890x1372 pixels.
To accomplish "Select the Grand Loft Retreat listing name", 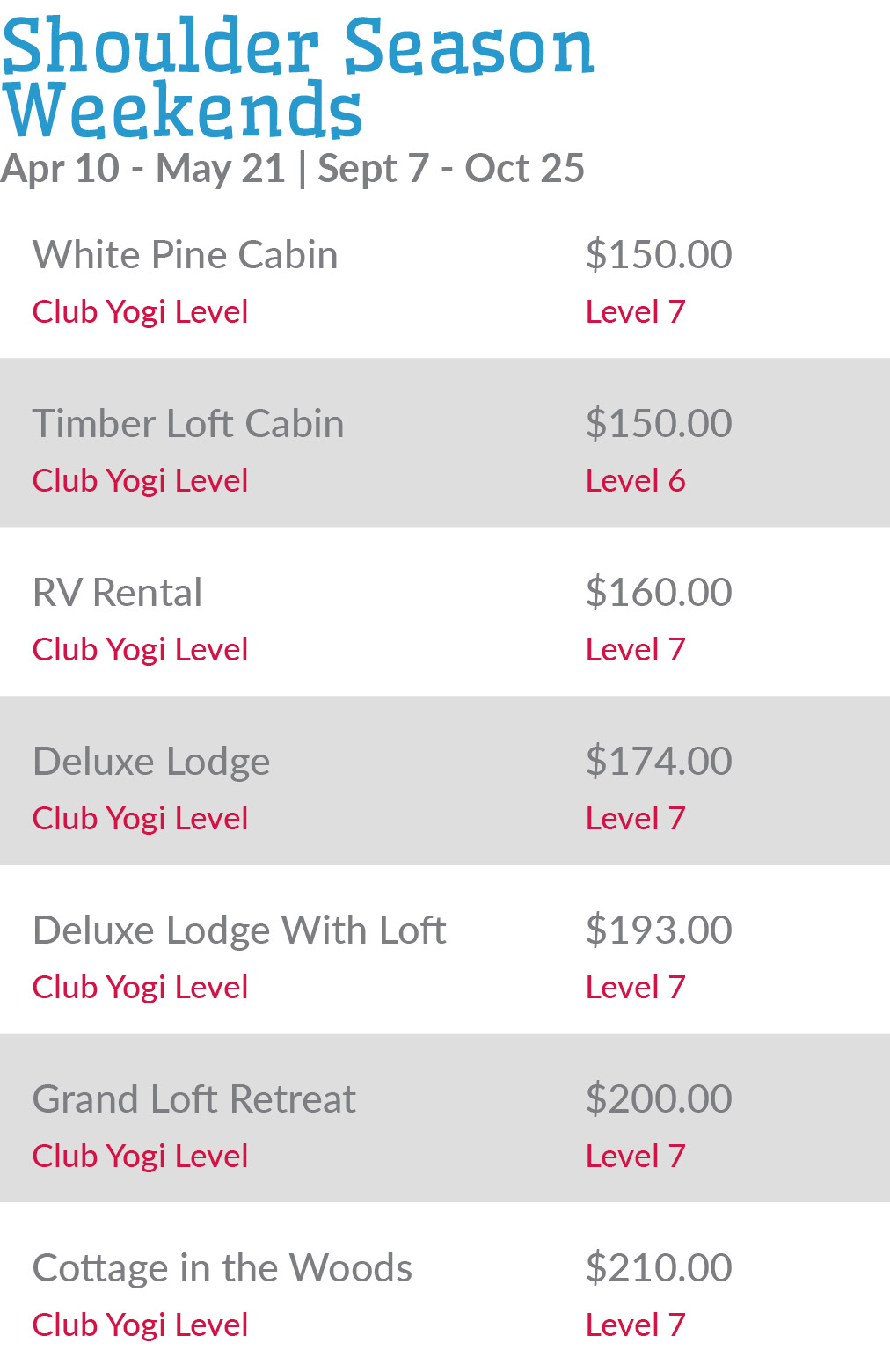I will coord(193,1099).
